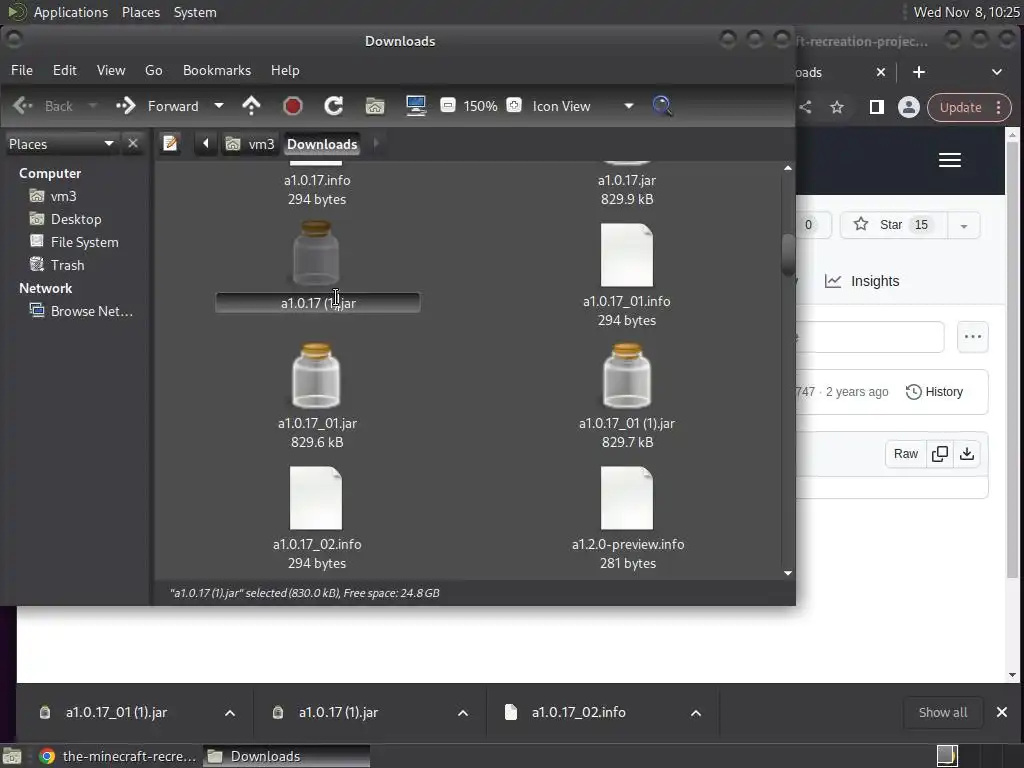Click the vm3 path bar button
This screenshot has width=1024, height=768.
[x=250, y=144]
